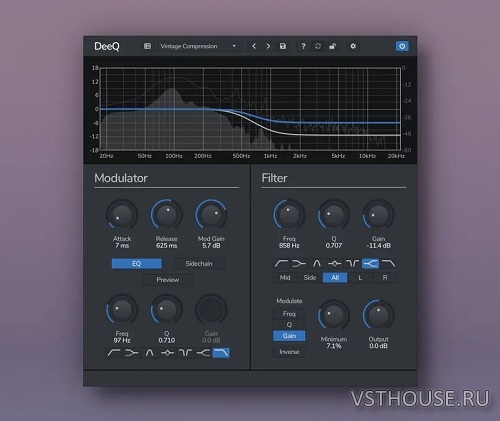The width and height of the screenshot is (500, 421).
Task: Save the current preset
Action: click(x=283, y=46)
